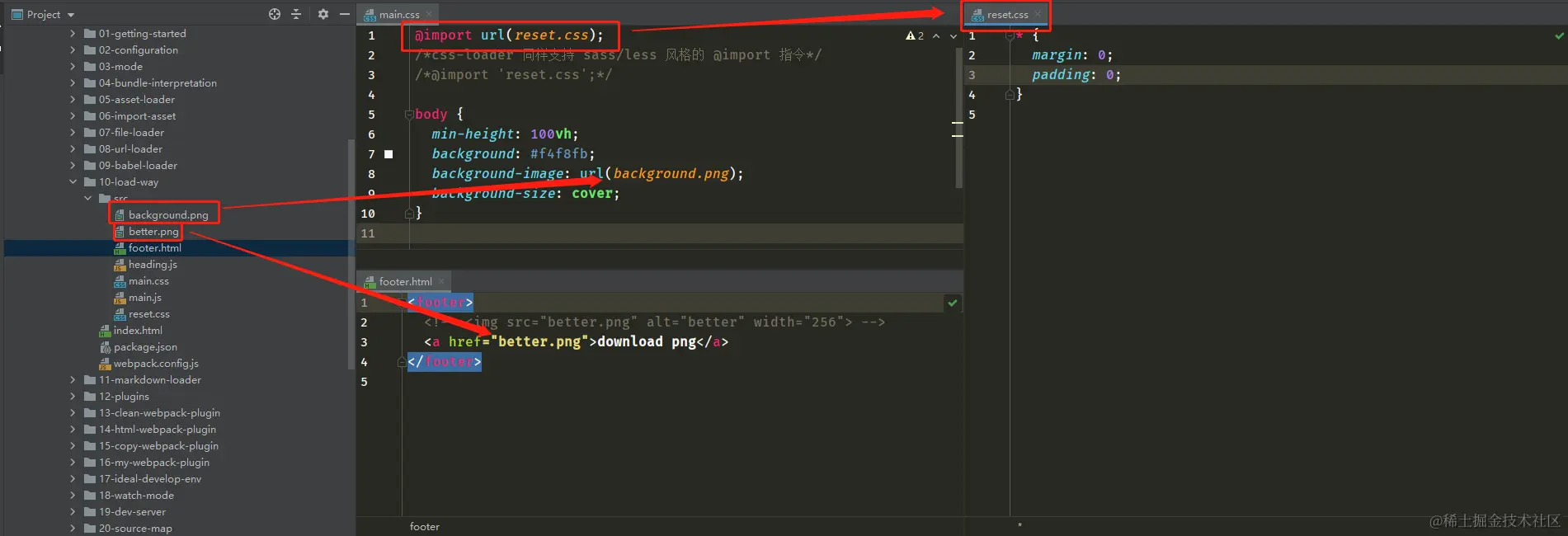
Task: Go to next highlighted error arrow
Action: pyautogui.click(x=954, y=35)
